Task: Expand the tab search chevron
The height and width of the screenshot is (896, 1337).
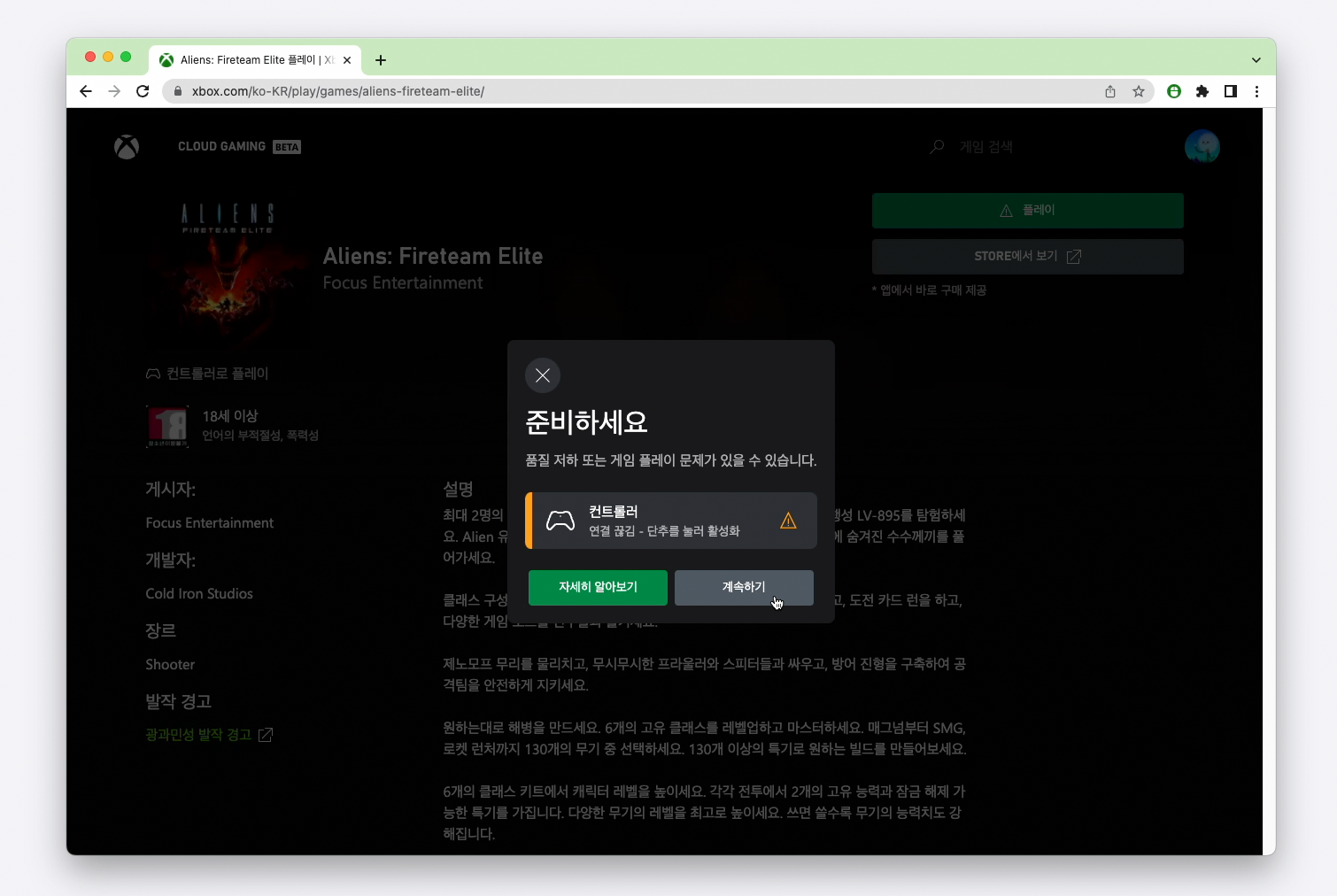Action: pos(1256,60)
